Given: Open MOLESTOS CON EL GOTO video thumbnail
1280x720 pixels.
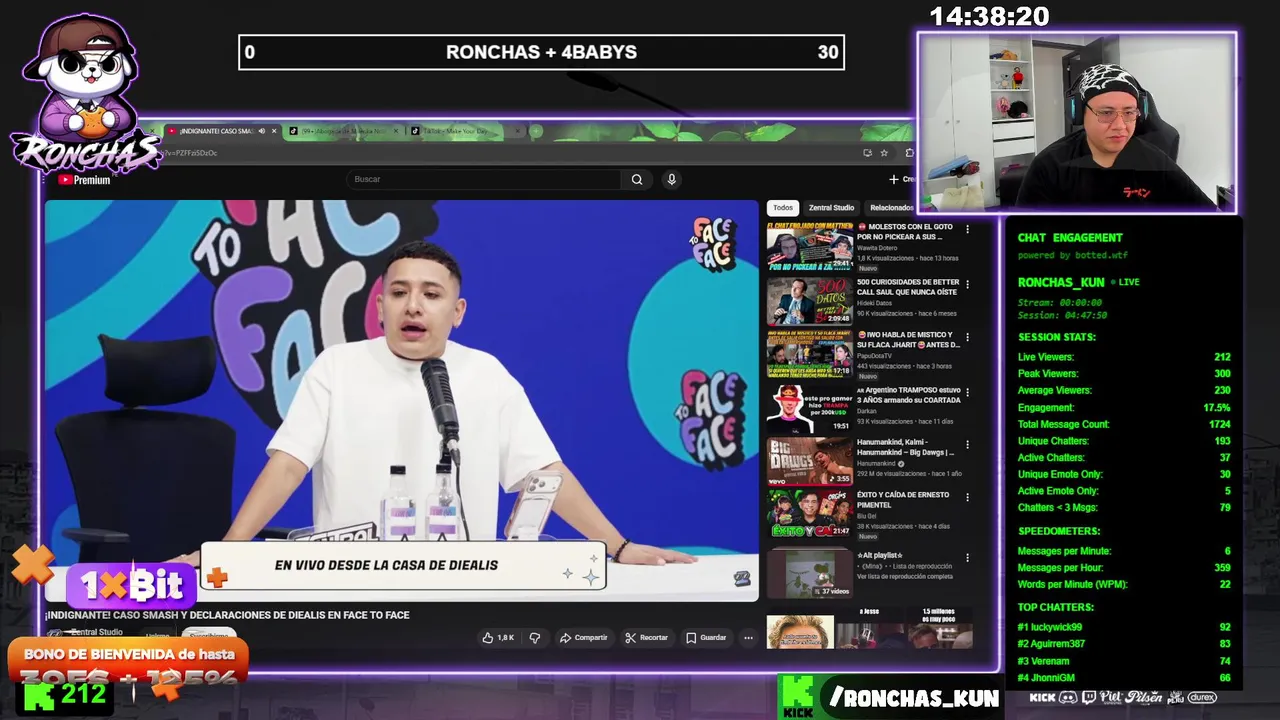Looking at the screenshot, I should coord(809,247).
